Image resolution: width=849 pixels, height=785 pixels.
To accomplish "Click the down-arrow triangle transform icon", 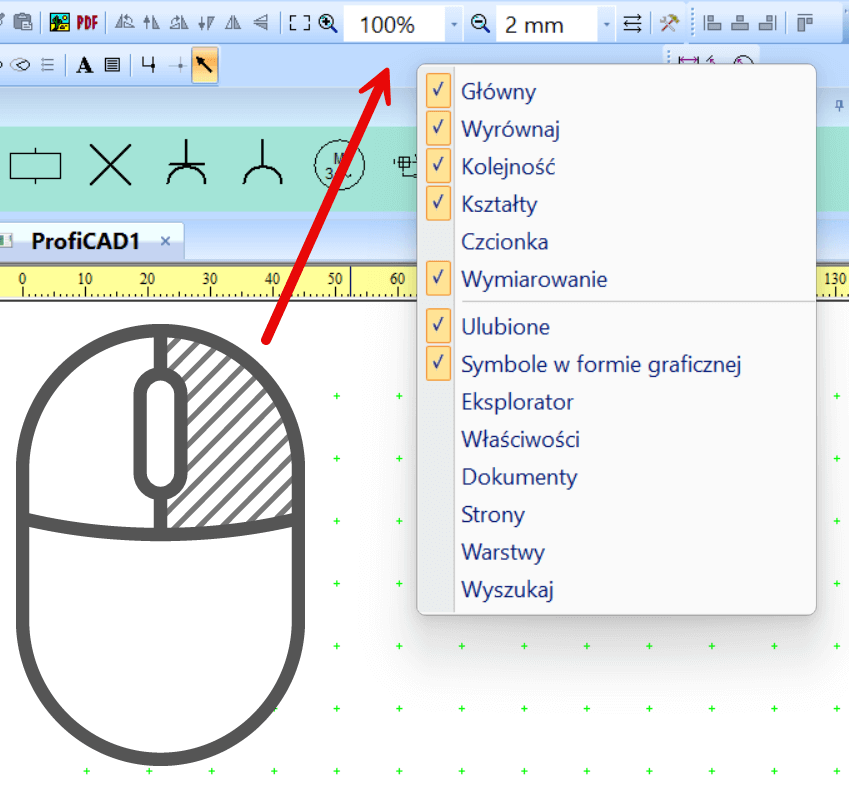I will pos(206,23).
